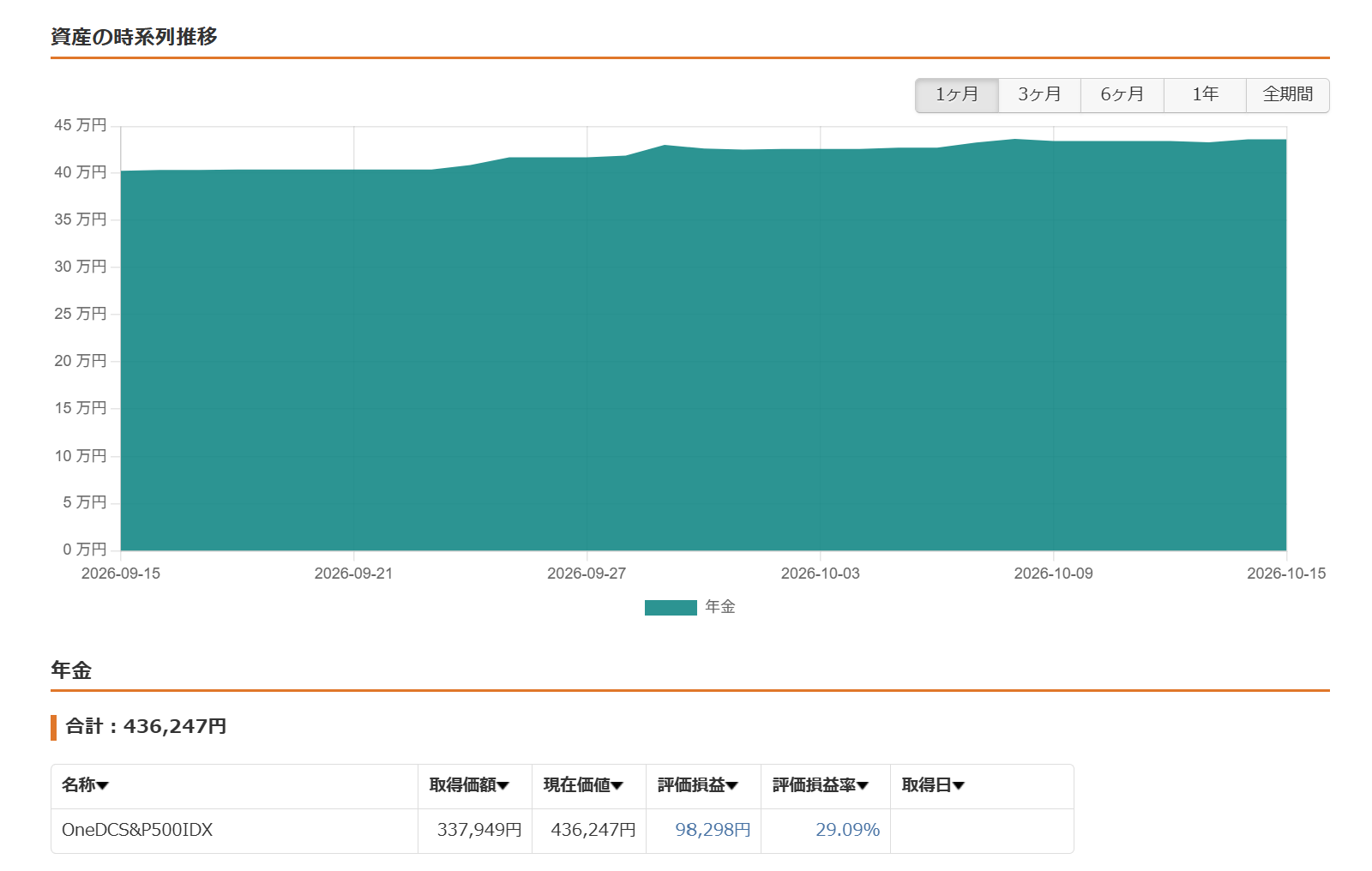Sort table by 評価損益率 column

click(x=821, y=785)
